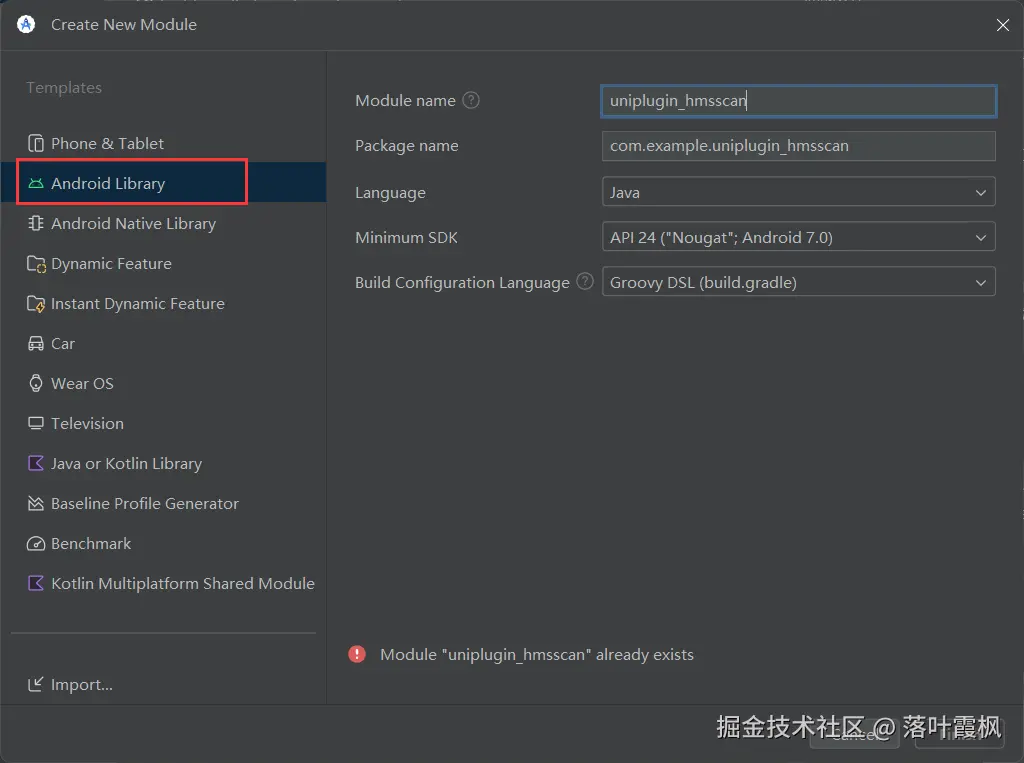This screenshot has height=763, width=1024.
Task: Click the Android Studio logo icon
Action: coord(26,24)
